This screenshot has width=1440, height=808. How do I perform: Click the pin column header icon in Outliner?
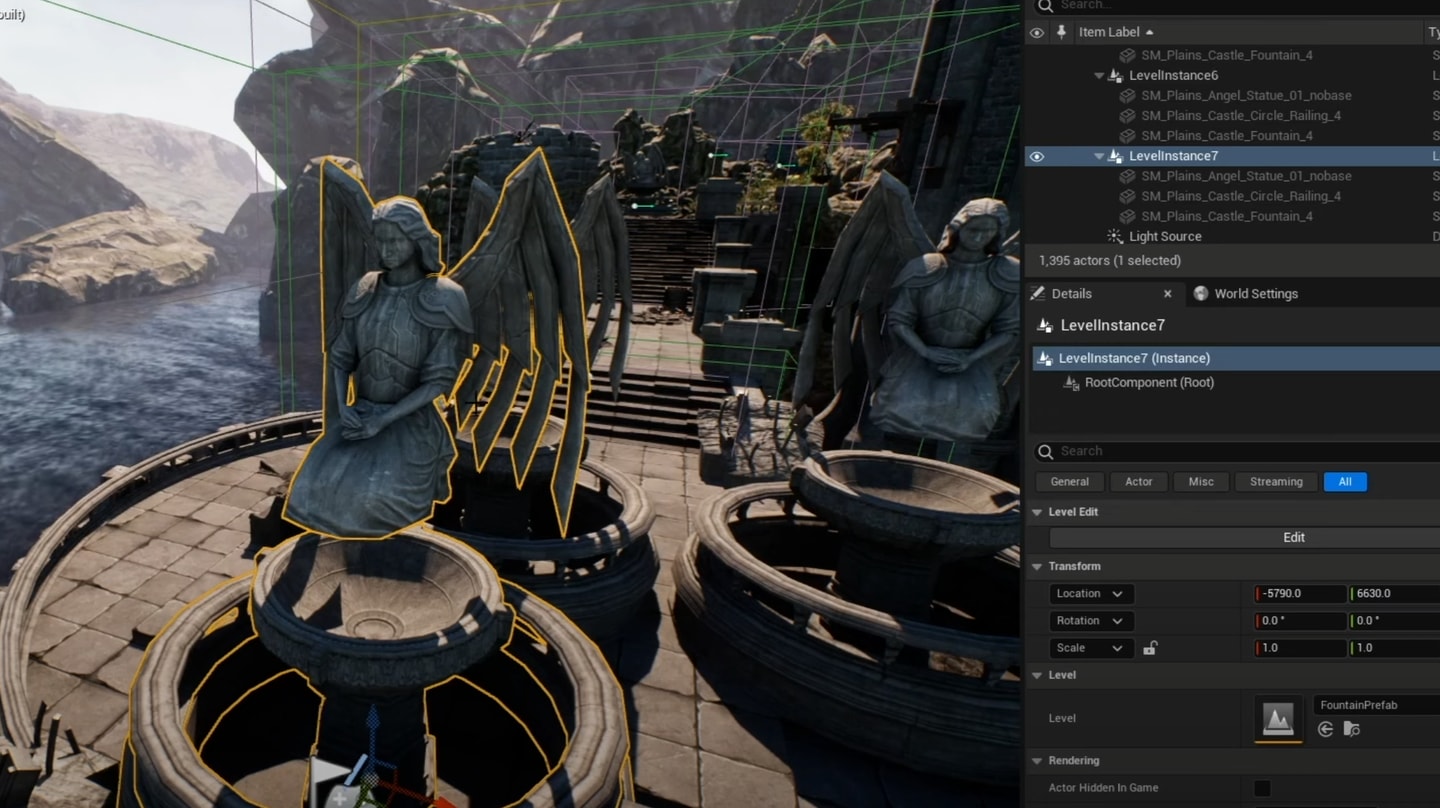tap(1062, 32)
